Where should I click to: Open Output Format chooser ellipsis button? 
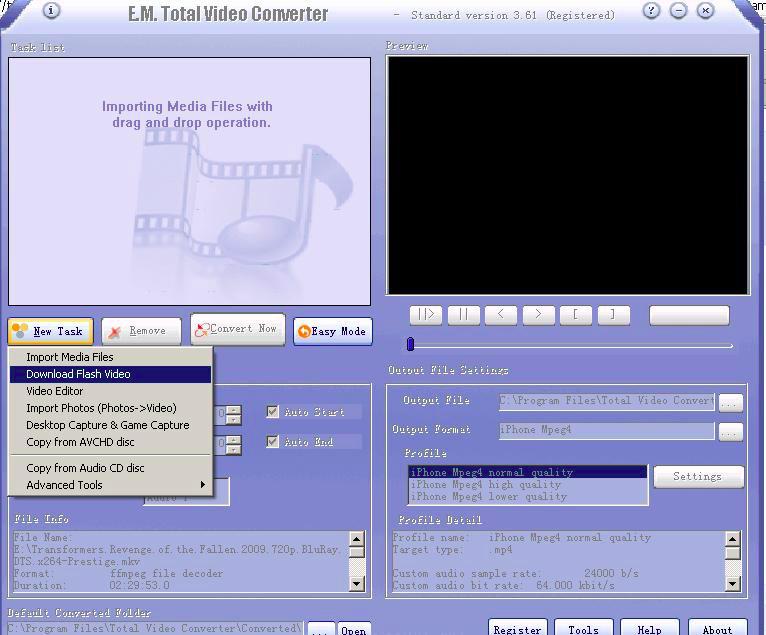[730, 432]
